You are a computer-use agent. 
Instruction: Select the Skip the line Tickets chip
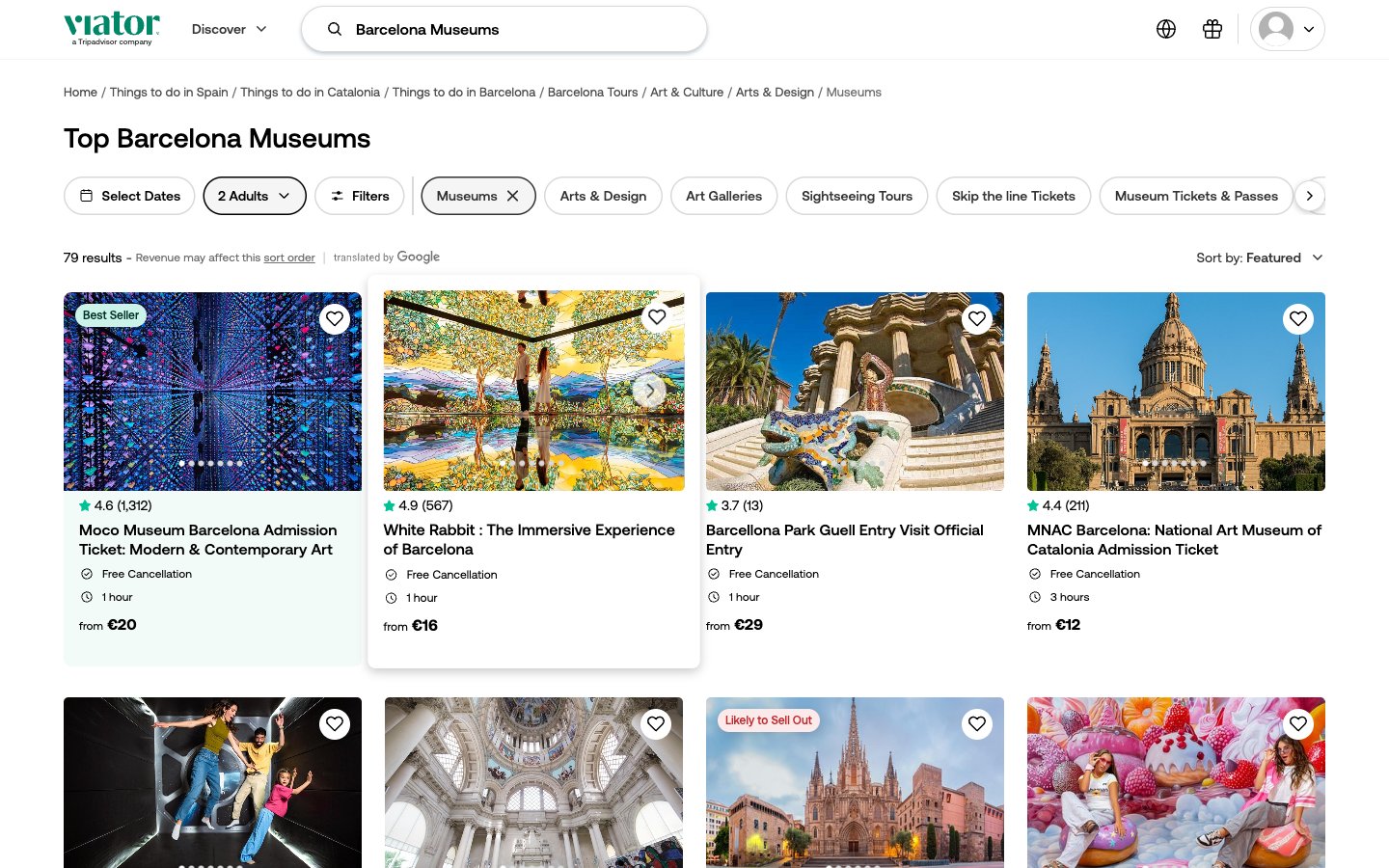(x=1013, y=196)
